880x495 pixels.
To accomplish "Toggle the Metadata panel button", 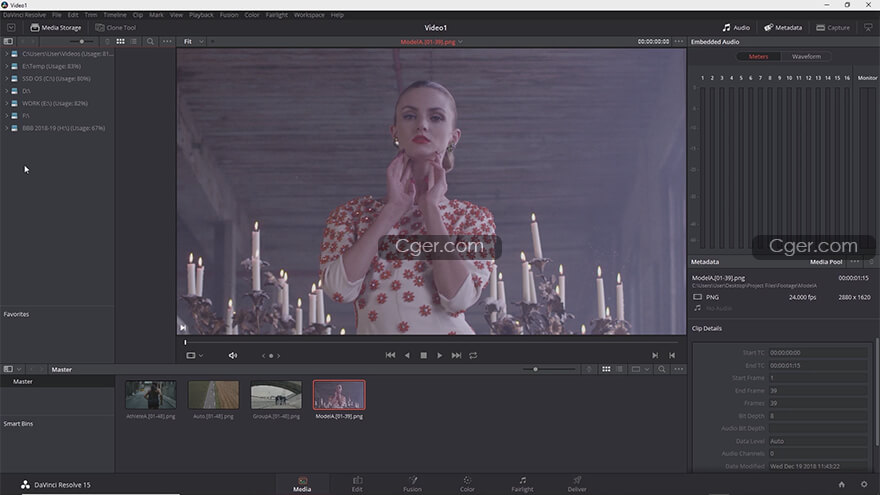I will [783, 28].
